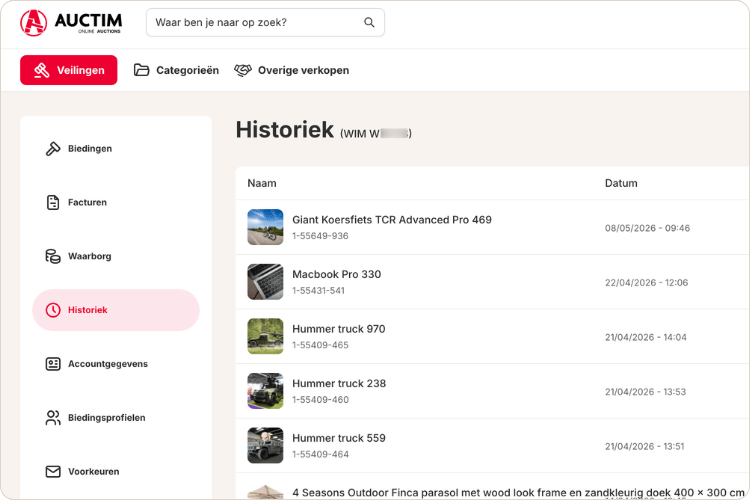
Task: Click the handshake icon beside Overige verkopen
Action: click(243, 70)
